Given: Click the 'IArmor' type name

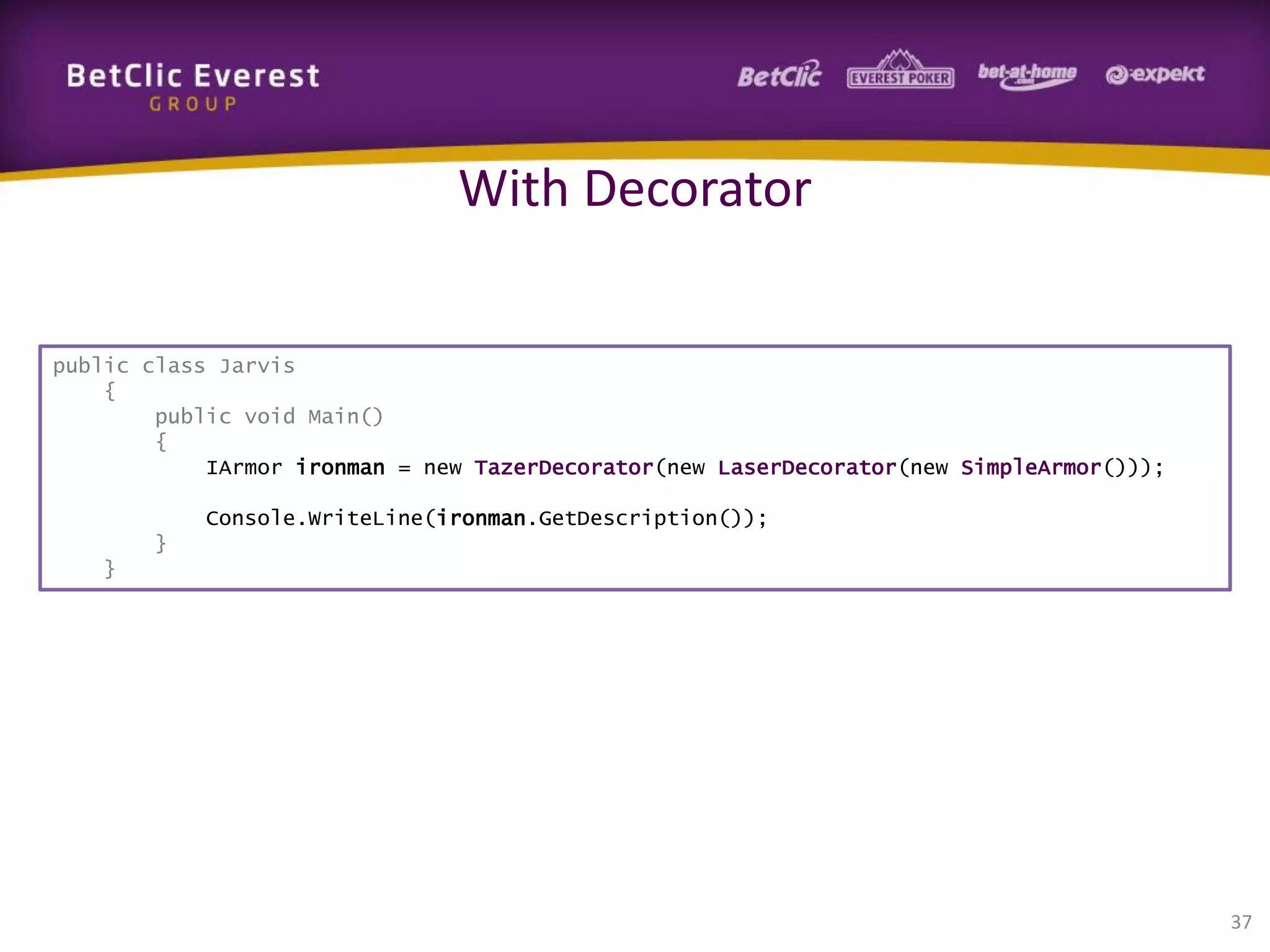Looking at the screenshot, I should 244,467.
